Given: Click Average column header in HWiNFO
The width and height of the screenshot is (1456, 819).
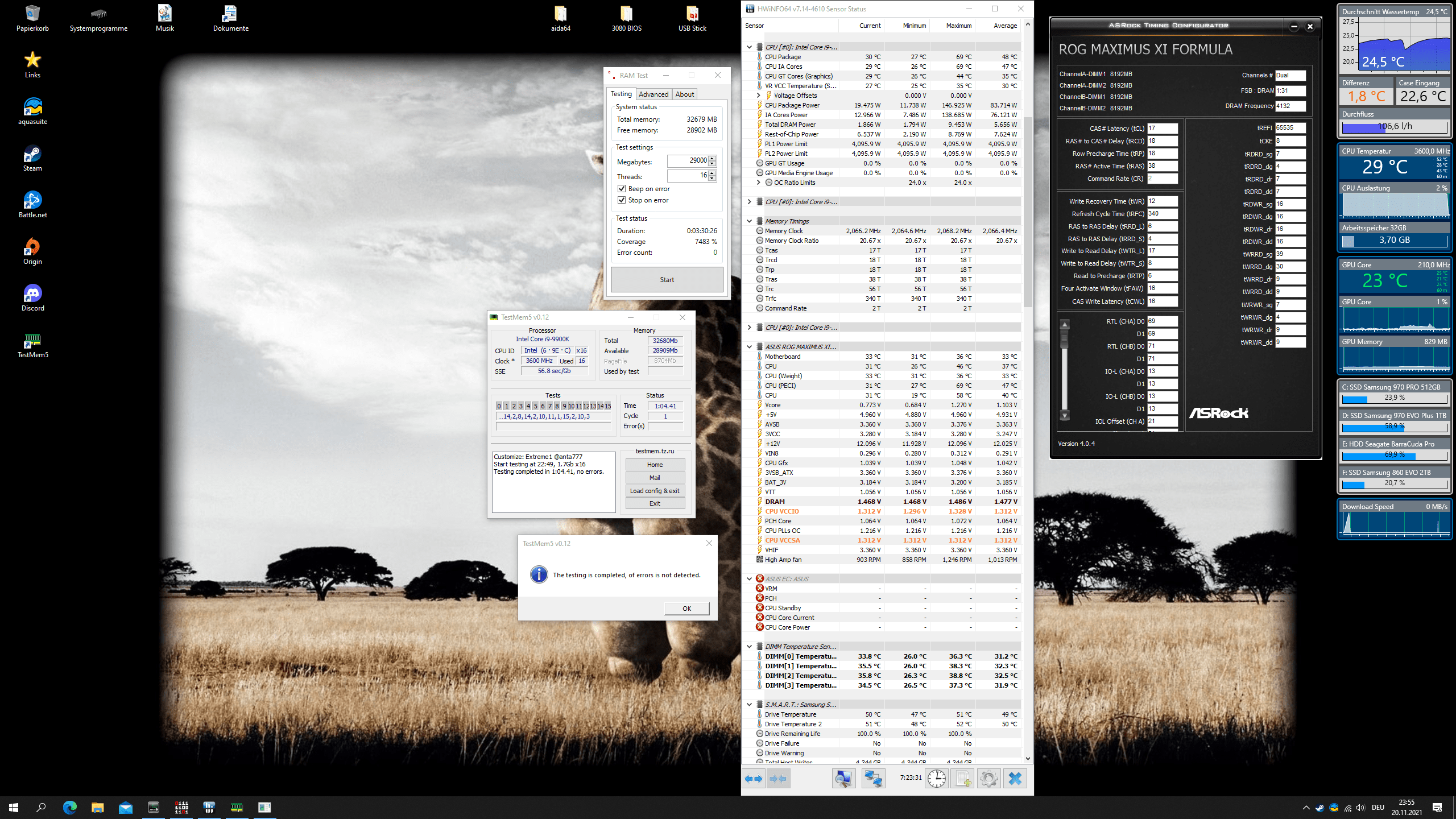Looking at the screenshot, I should [998, 26].
